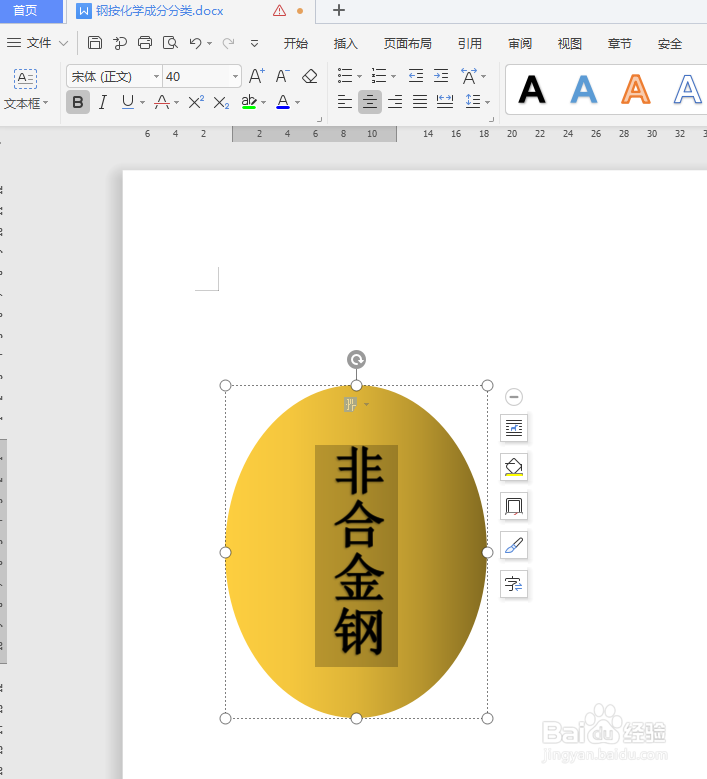Screen dimensions: 707x779
Task: Click the layout options icon beside shape
Action: point(514,428)
